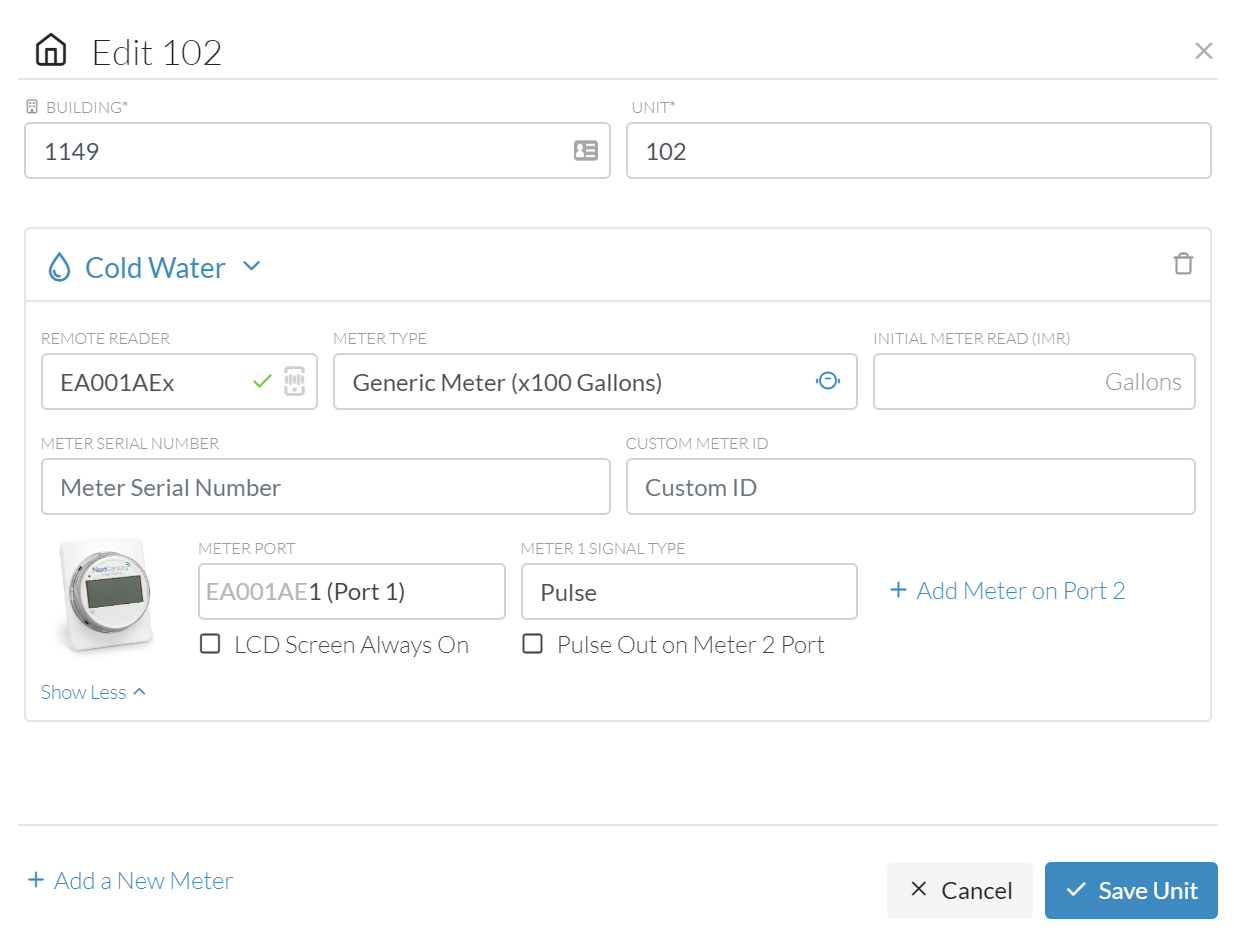
Task: Open the Meter Type dropdown
Action: tap(595, 382)
